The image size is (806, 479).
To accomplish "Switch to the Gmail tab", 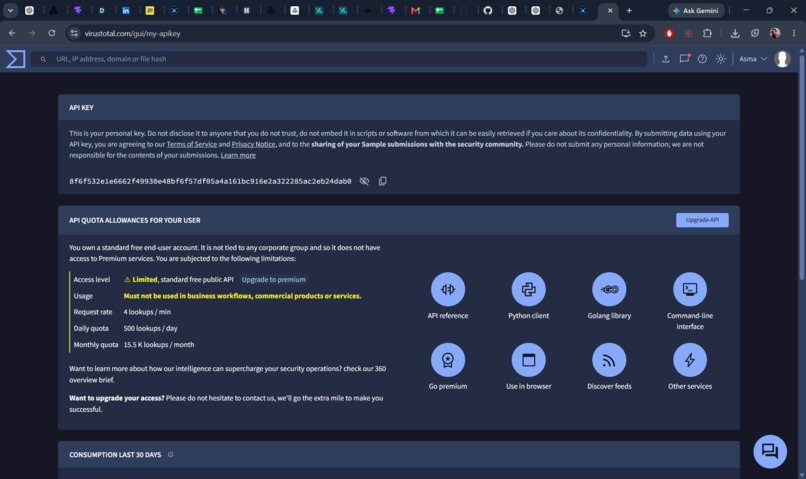I will tap(415, 10).
